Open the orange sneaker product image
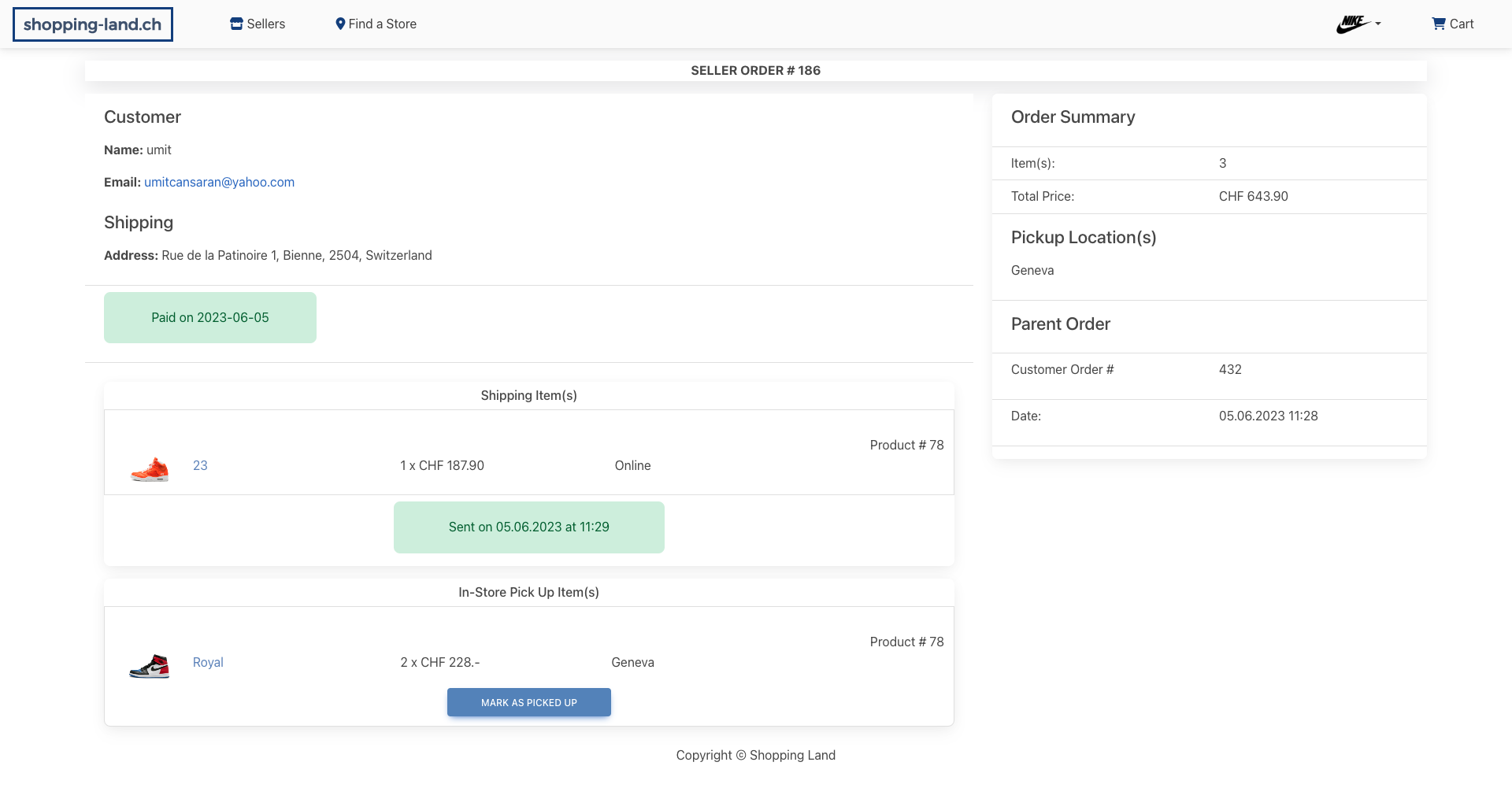This screenshot has height=788, width=1512. tap(149, 468)
